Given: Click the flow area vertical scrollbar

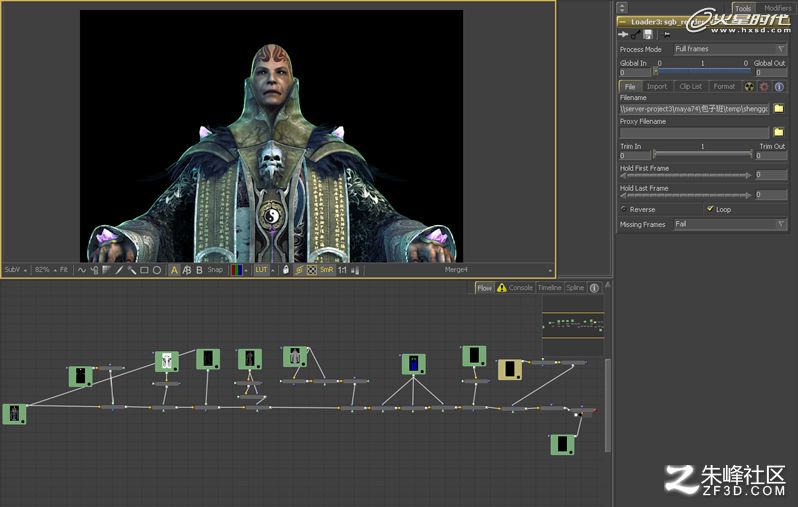Looking at the screenshot, I should click(608, 405).
